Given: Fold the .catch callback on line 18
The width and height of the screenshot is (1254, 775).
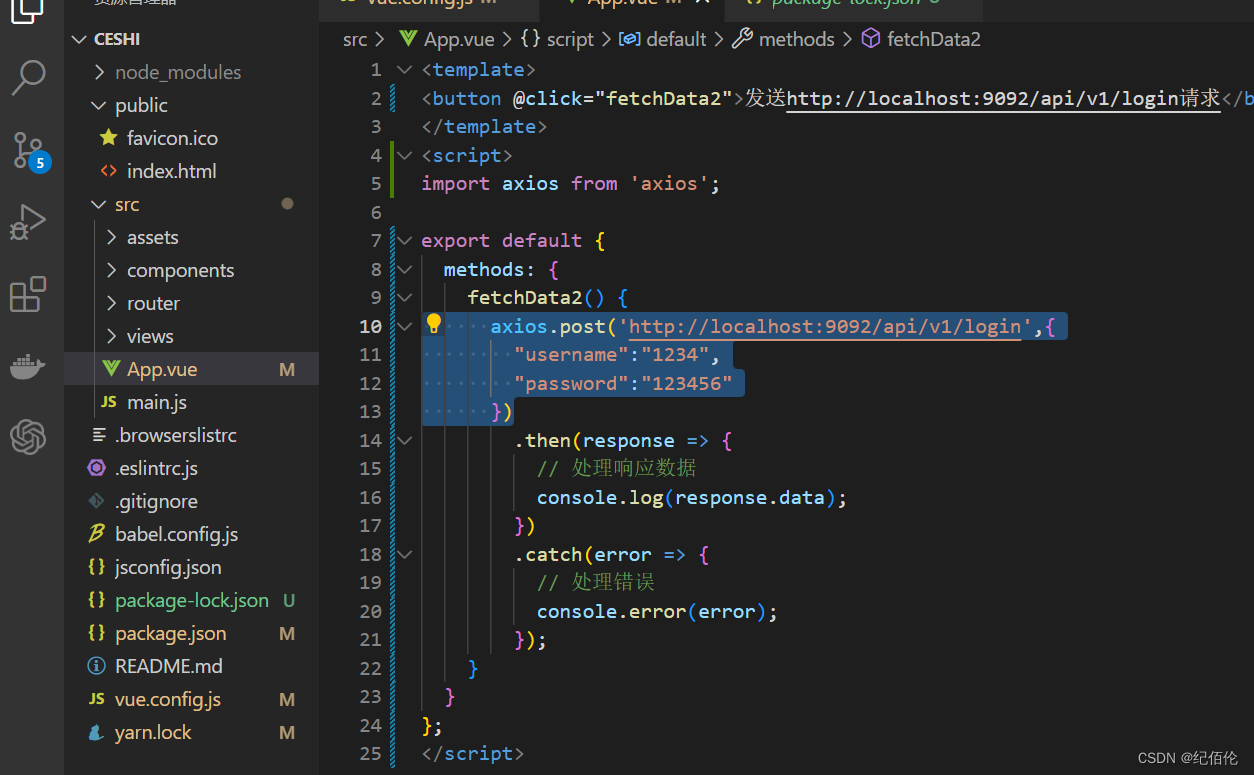Looking at the screenshot, I should pyautogui.click(x=404, y=554).
